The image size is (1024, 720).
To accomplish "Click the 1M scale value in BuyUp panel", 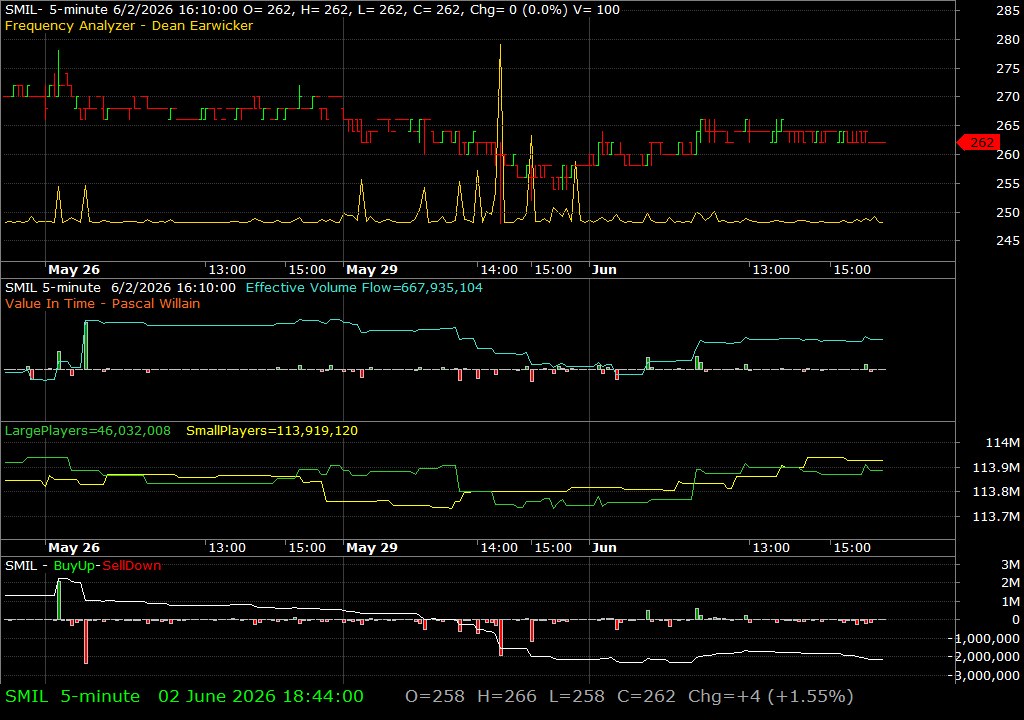I will [1010, 601].
